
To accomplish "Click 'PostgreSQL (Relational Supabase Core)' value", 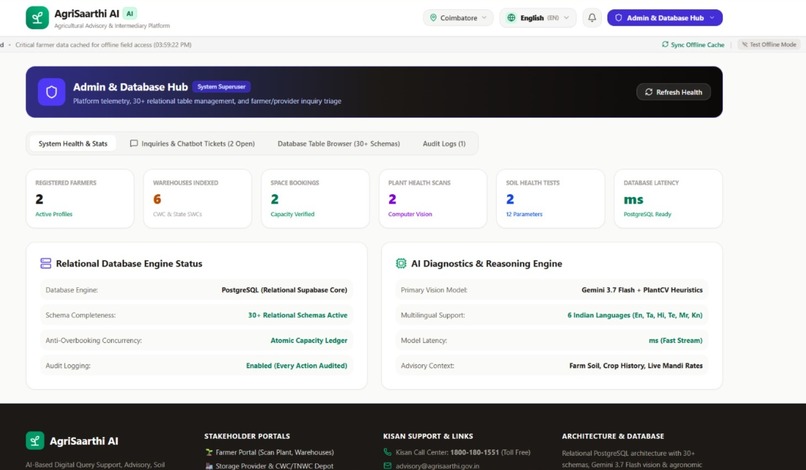I will 284,290.
